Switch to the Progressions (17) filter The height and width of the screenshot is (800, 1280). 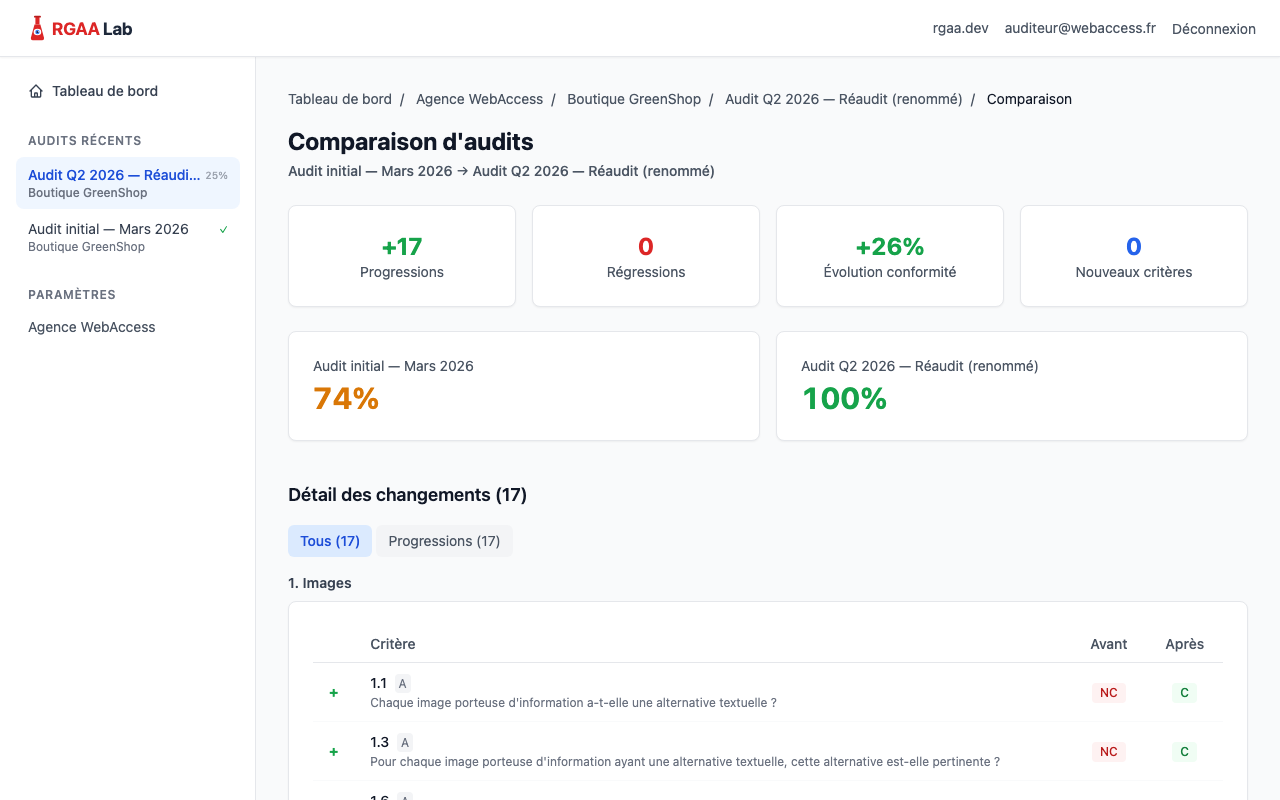[444, 540]
